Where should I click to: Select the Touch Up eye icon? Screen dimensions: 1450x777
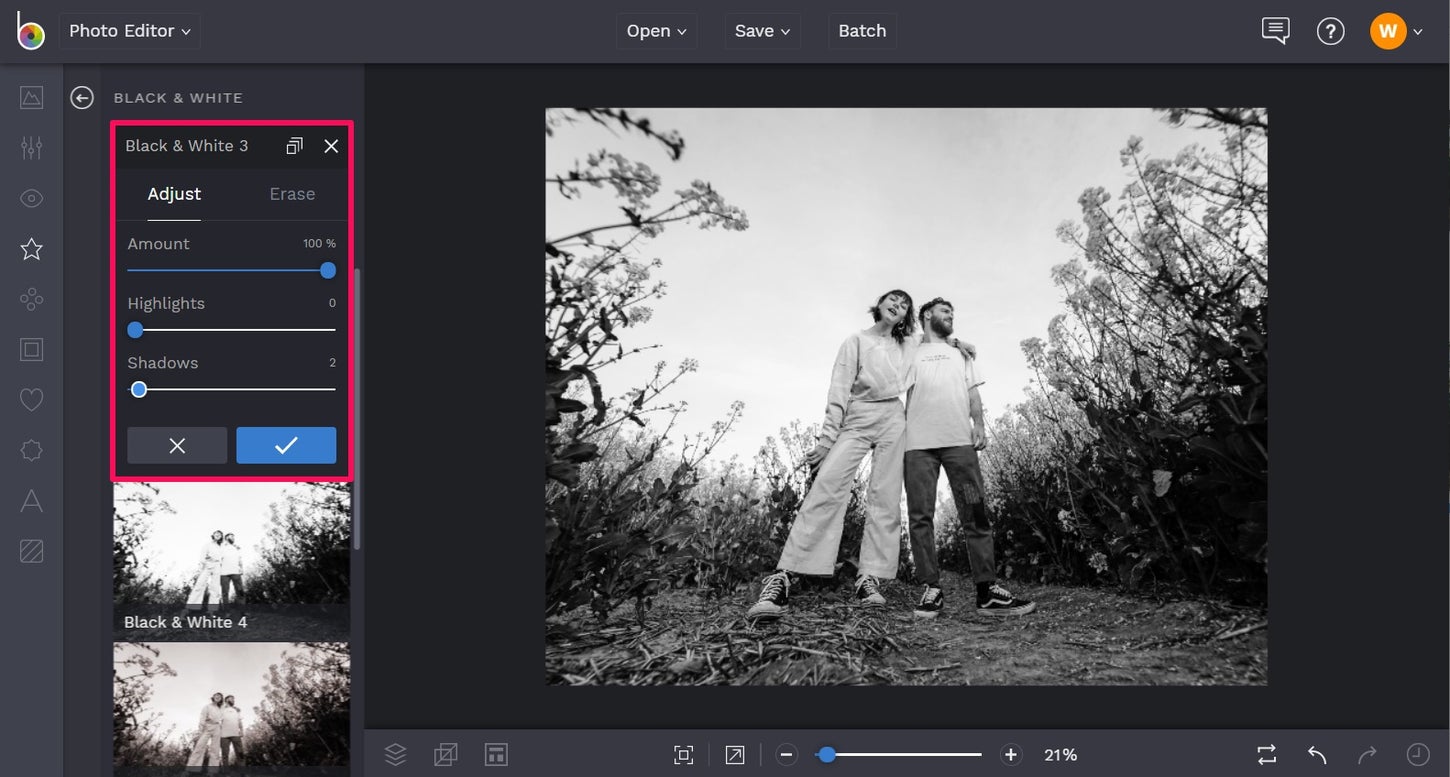click(x=30, y=198)
